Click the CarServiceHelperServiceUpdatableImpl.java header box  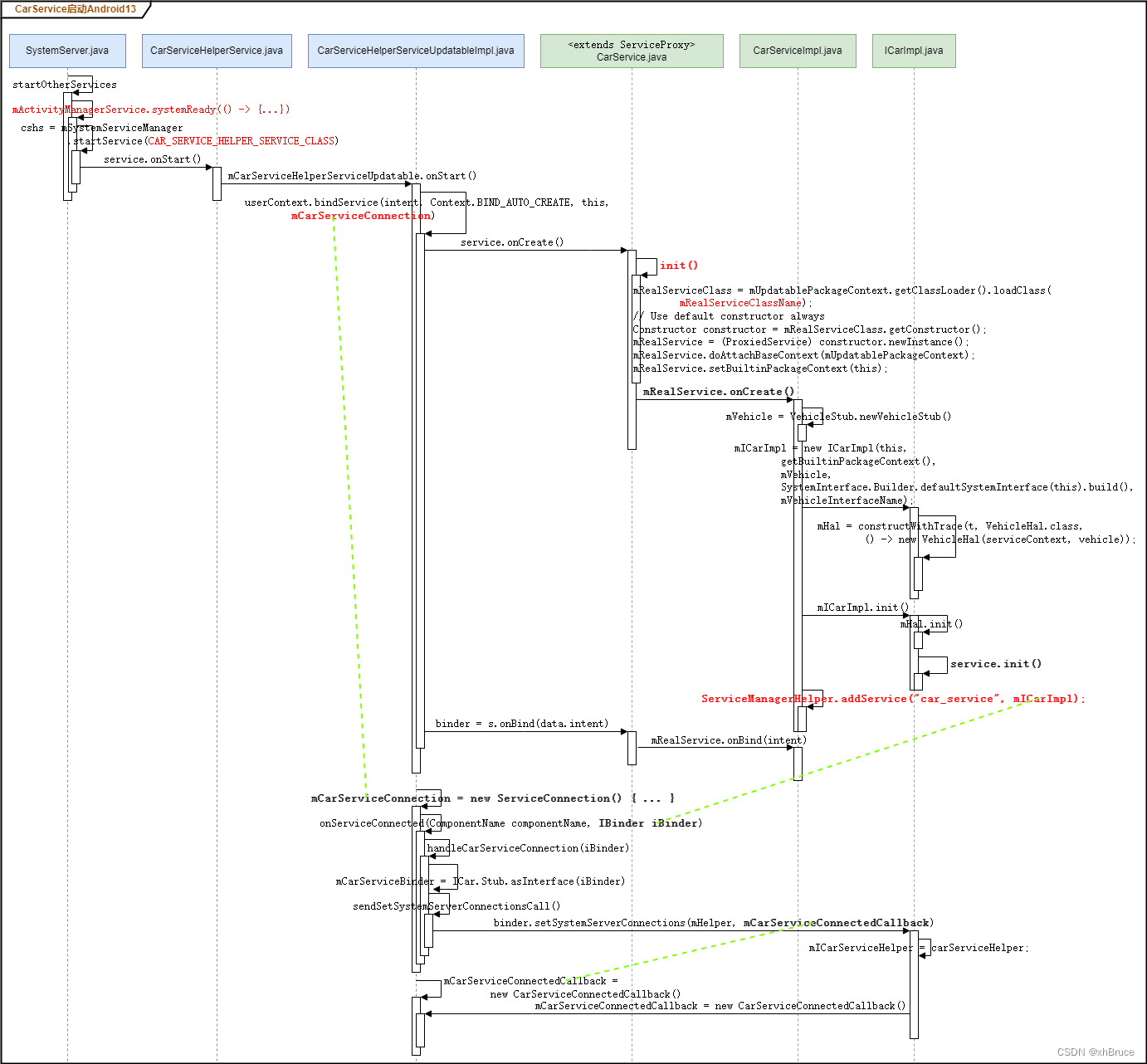point(416,51)
